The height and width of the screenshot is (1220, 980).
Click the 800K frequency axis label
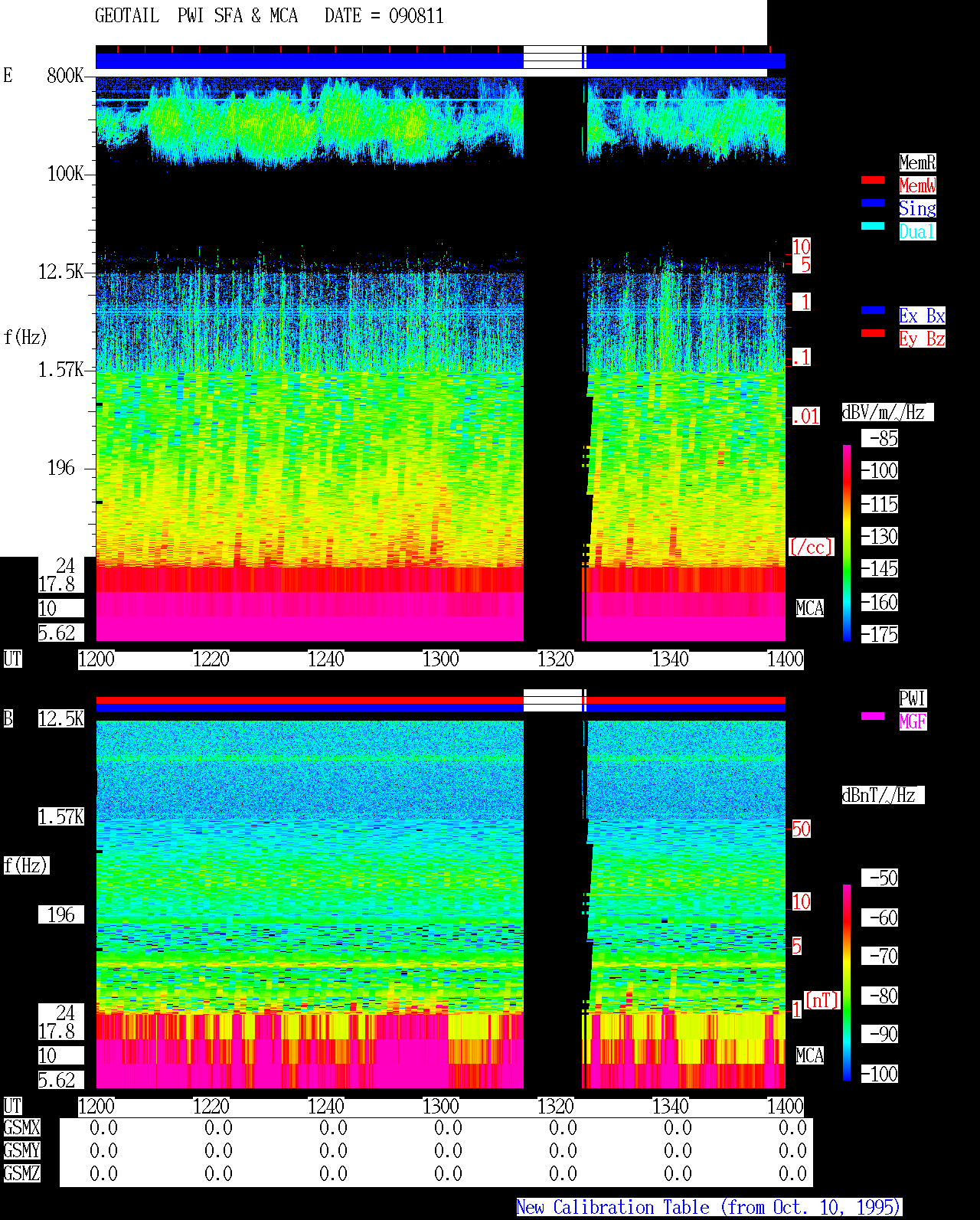point(65,75)
